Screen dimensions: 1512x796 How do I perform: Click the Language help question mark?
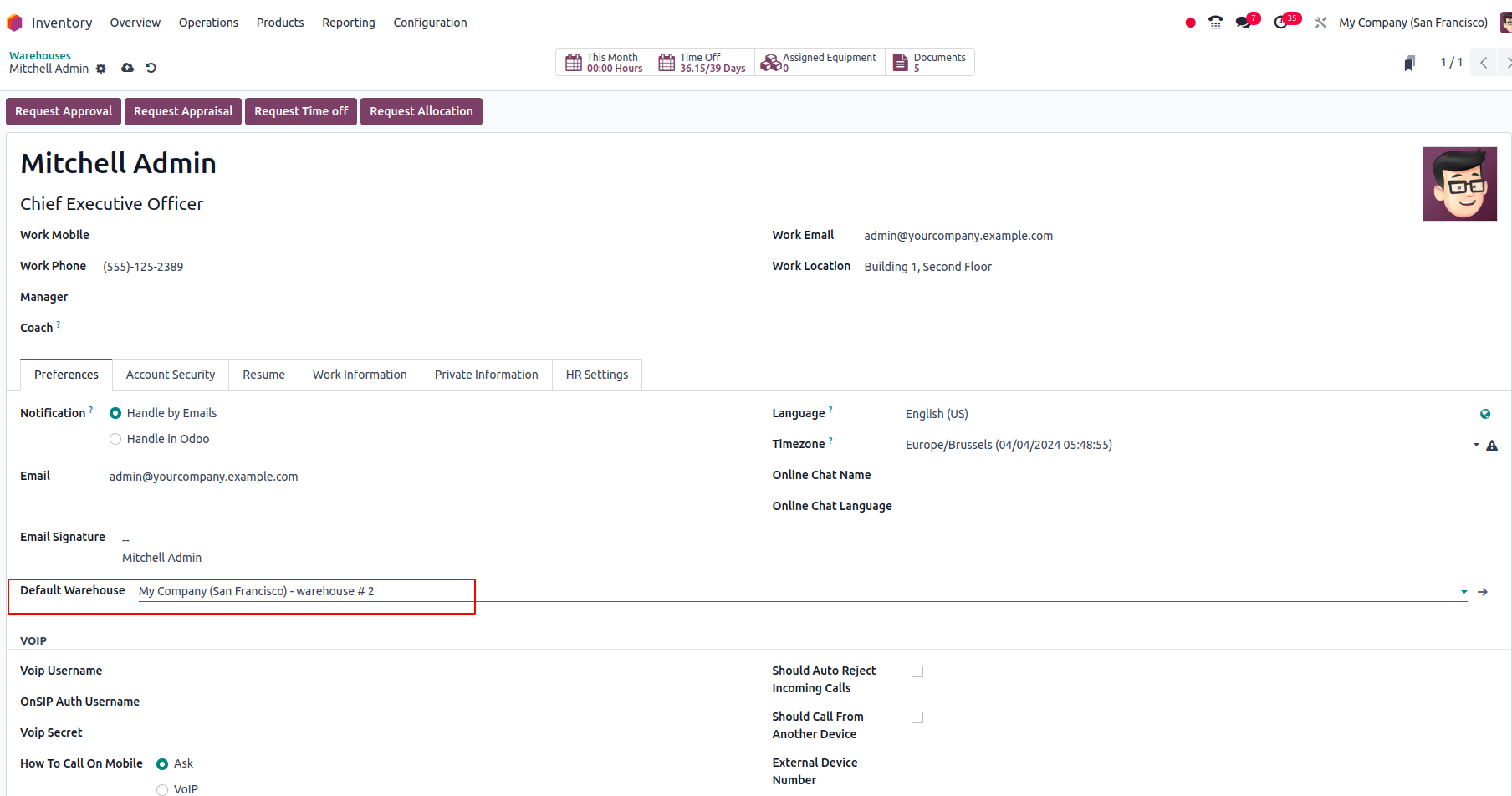click(830, 410)
